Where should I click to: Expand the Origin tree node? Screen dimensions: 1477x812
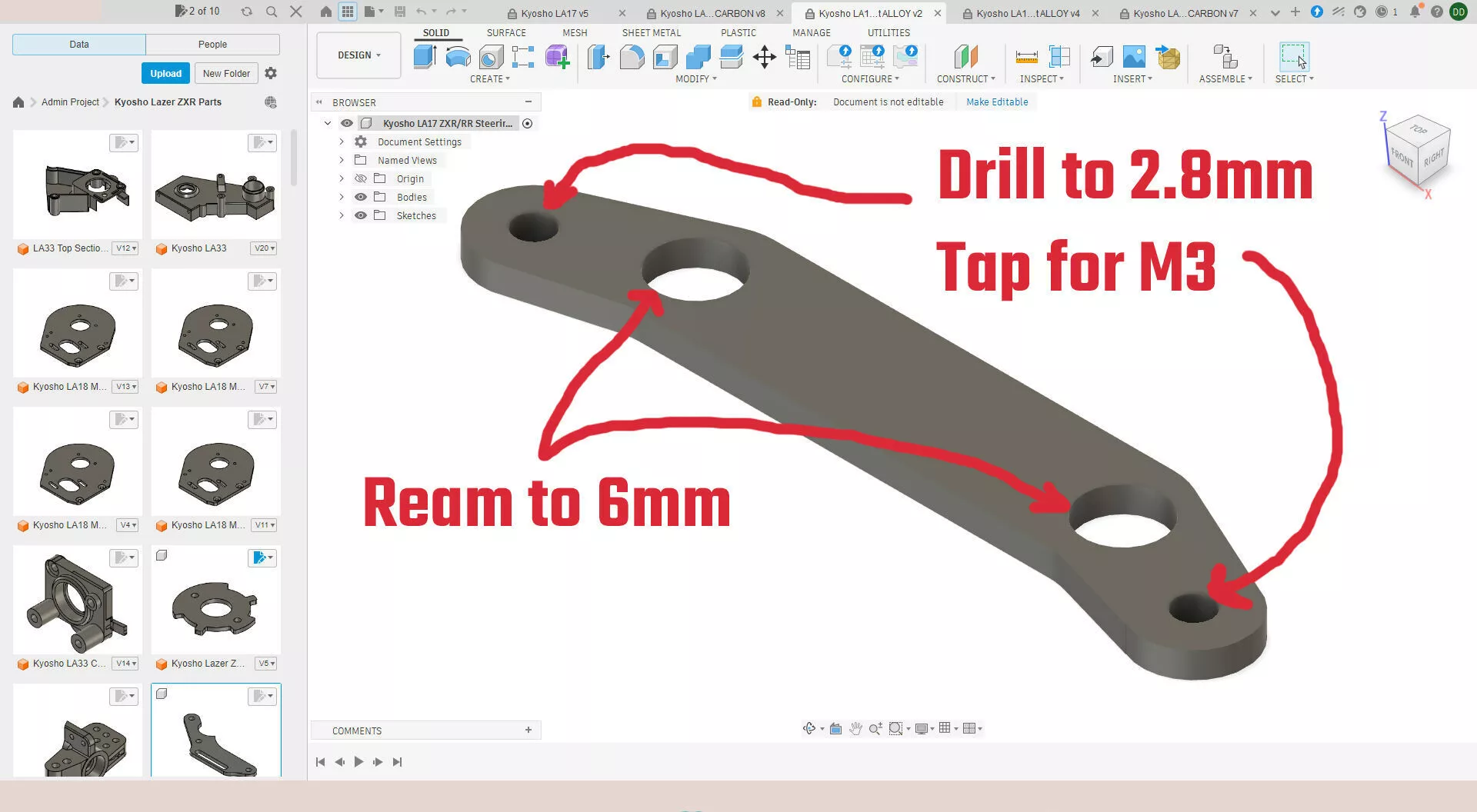pos(342,178)
